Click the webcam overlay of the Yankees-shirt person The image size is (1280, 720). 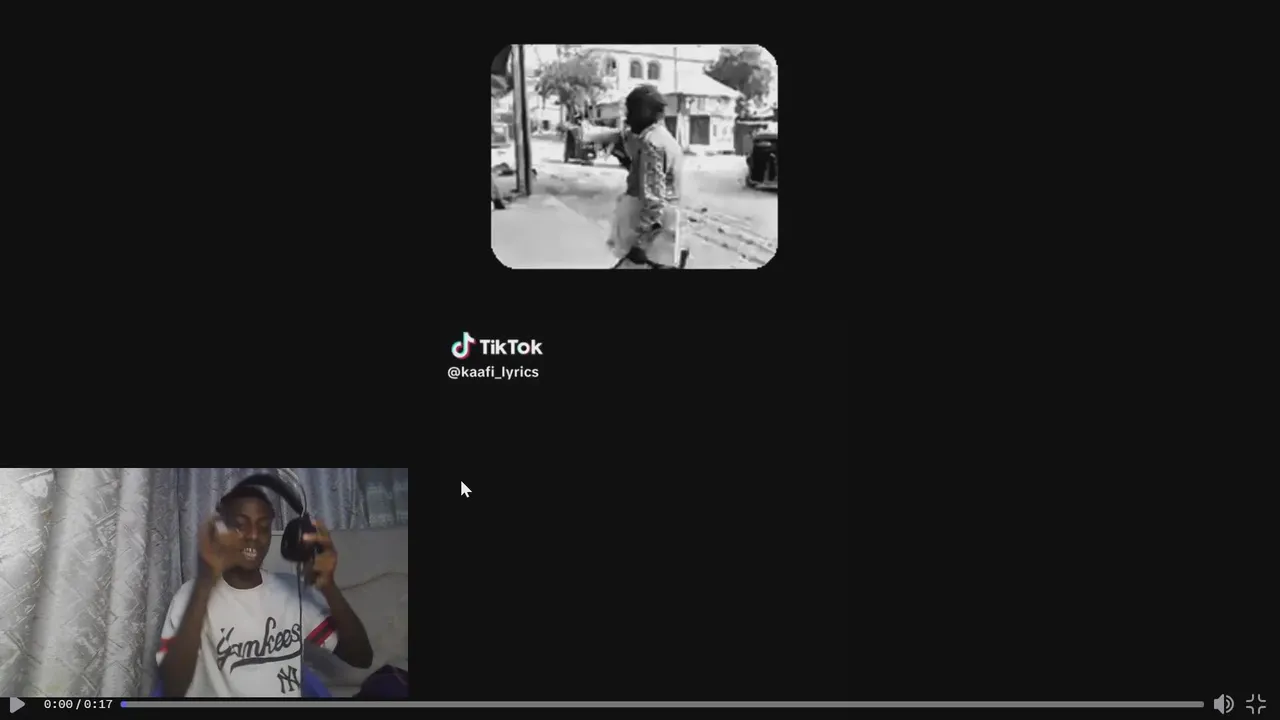click(x=204, y=582)
